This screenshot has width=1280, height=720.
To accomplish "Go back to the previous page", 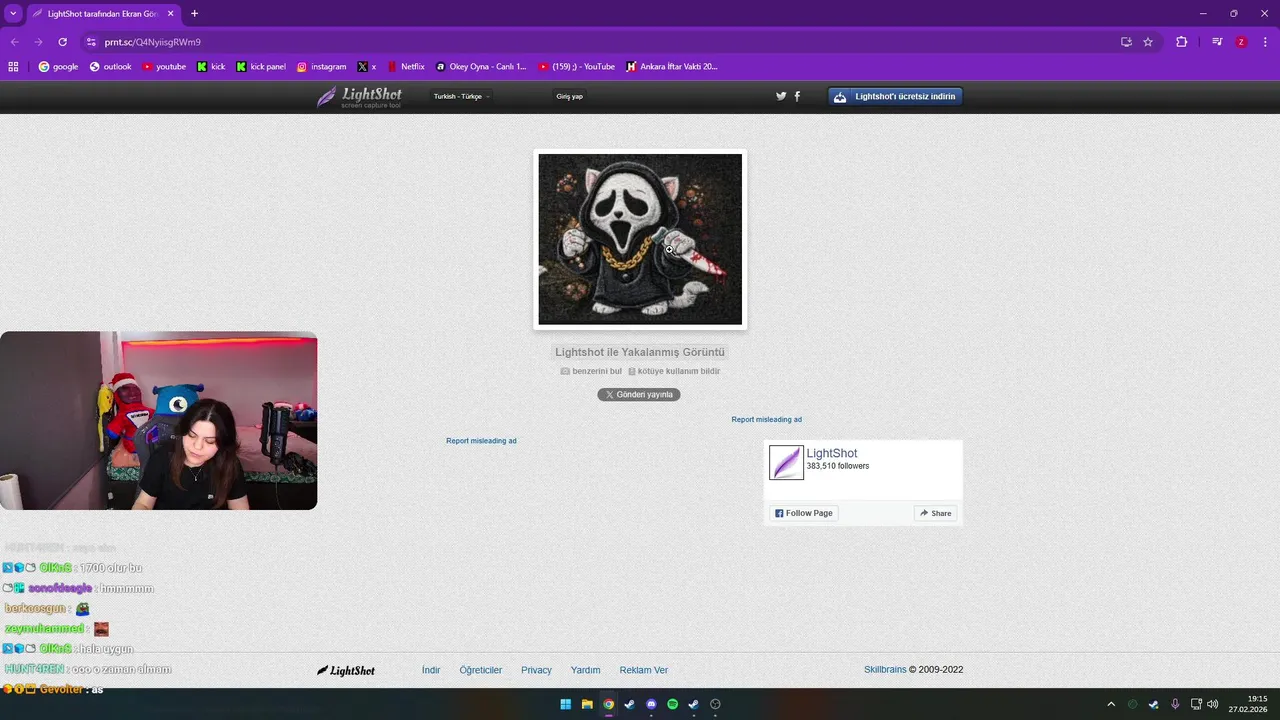I will tap(14, 42).
